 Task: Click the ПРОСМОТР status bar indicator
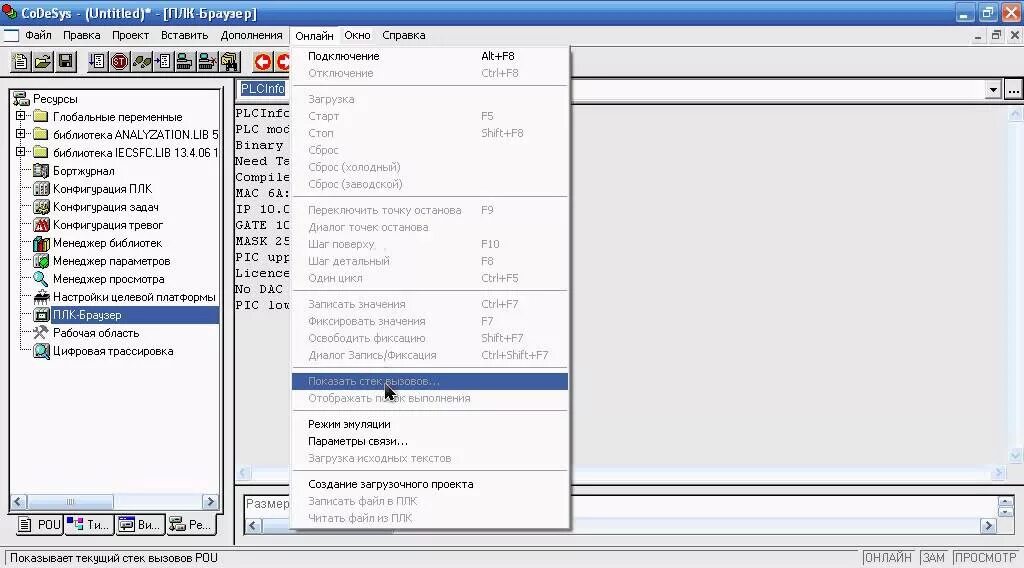pos(985,558)
